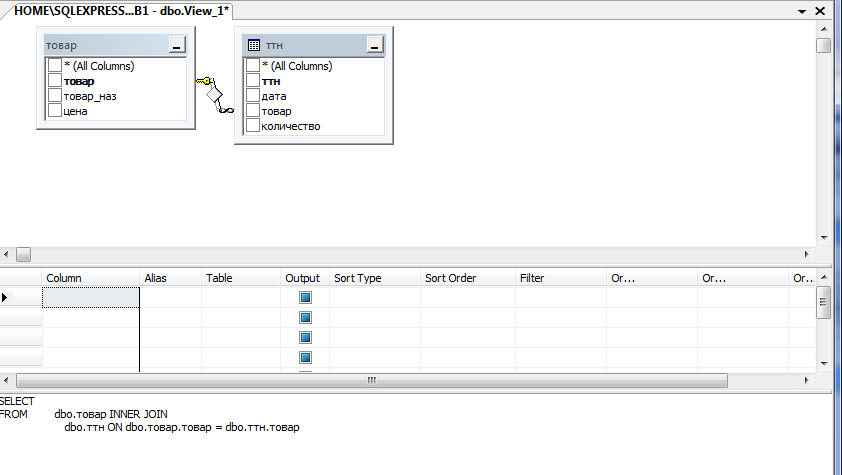This screenshot has width=842, height=475.
Task: Toggle Output checkbox in second grid row
Action: (305, 317)
